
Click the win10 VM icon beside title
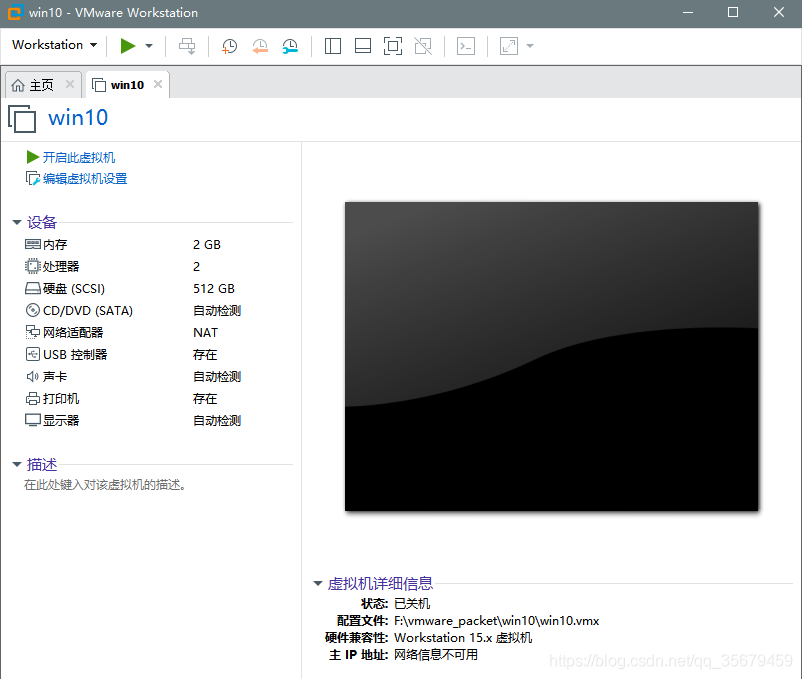pos(22,119)
